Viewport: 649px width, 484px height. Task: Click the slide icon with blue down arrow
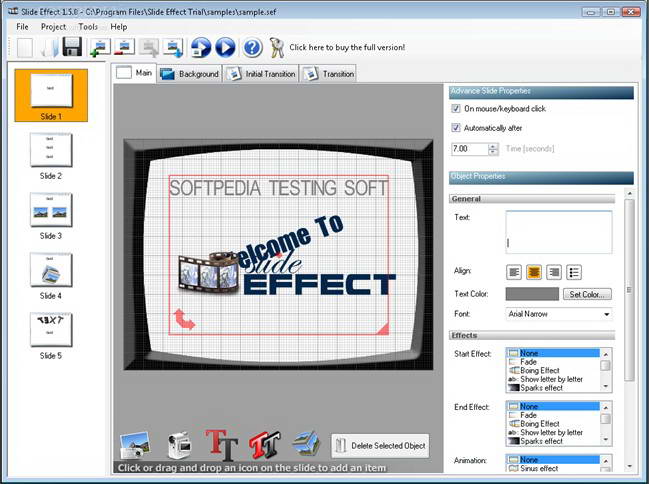[173, 47]
